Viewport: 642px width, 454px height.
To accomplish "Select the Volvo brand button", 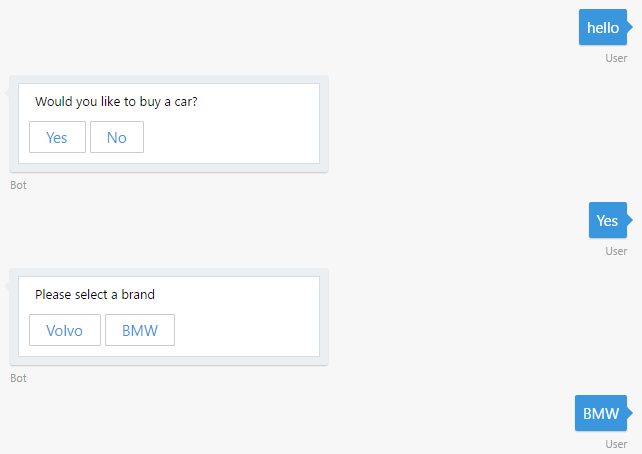I will (65, 330).
